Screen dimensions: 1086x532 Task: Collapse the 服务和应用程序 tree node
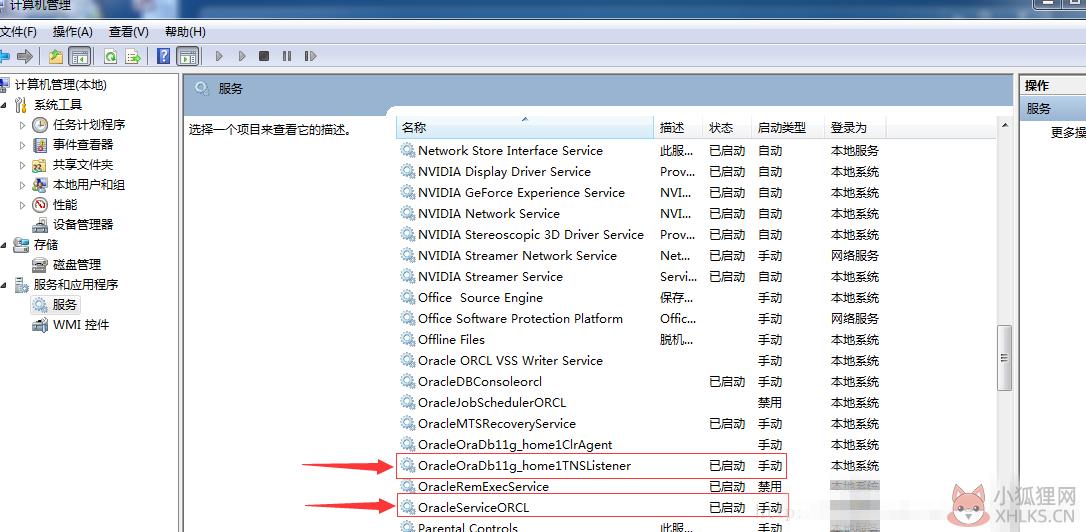[4, 285]
